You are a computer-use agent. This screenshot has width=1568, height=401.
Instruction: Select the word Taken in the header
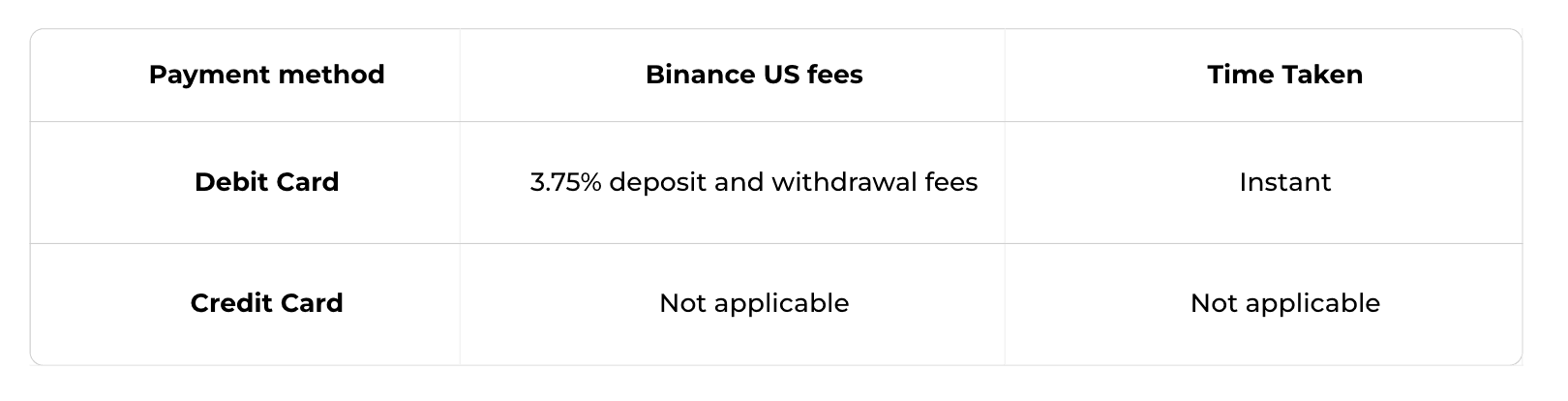pos(1322,75)
